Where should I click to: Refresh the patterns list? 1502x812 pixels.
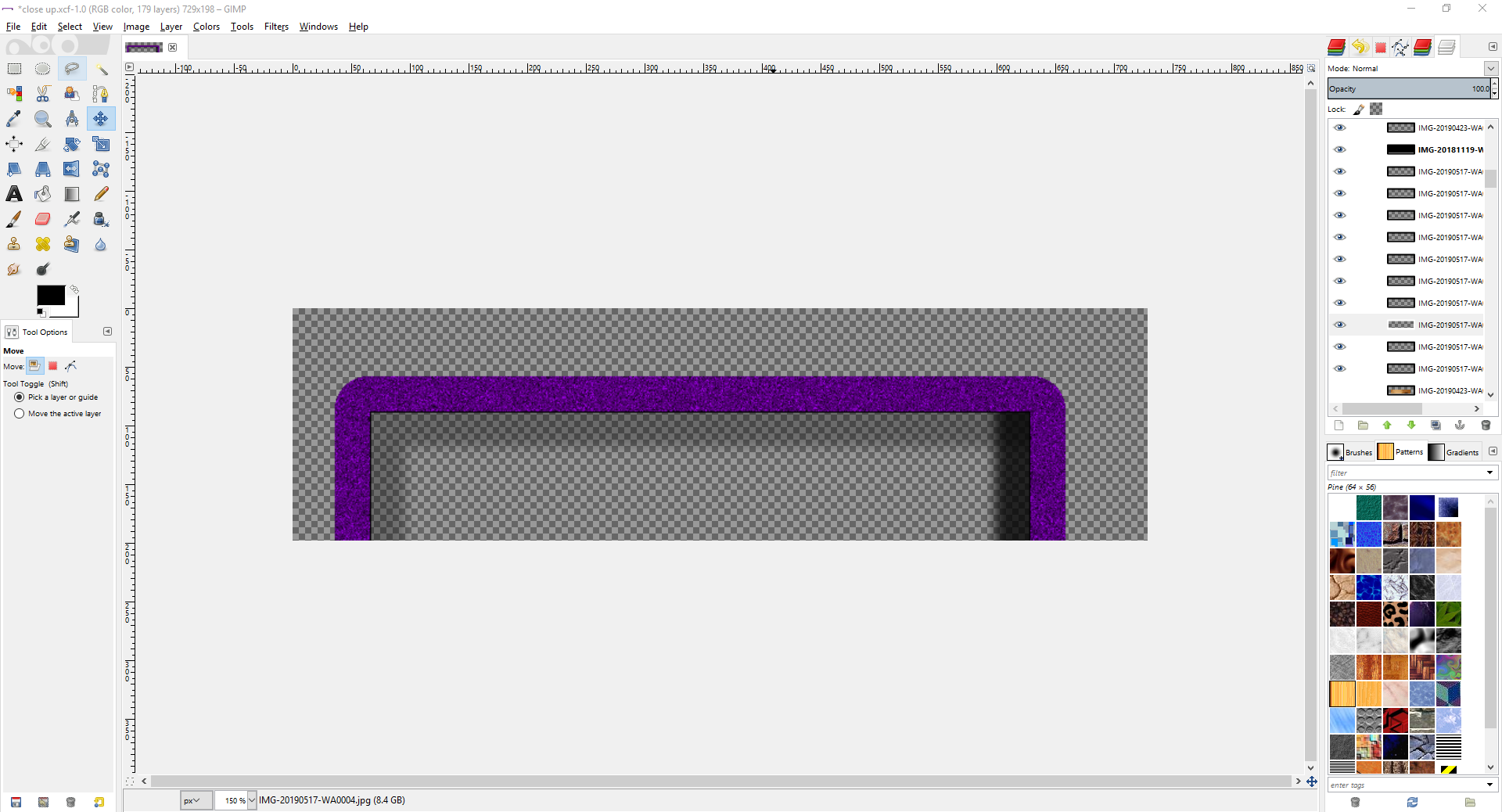click(x=1412, y=803)
